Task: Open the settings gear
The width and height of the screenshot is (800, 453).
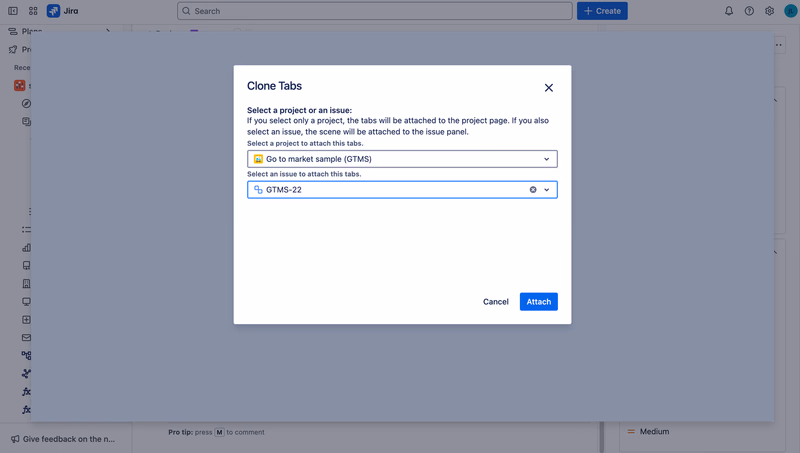Action: pyautogui.click(x=769, y=11)
